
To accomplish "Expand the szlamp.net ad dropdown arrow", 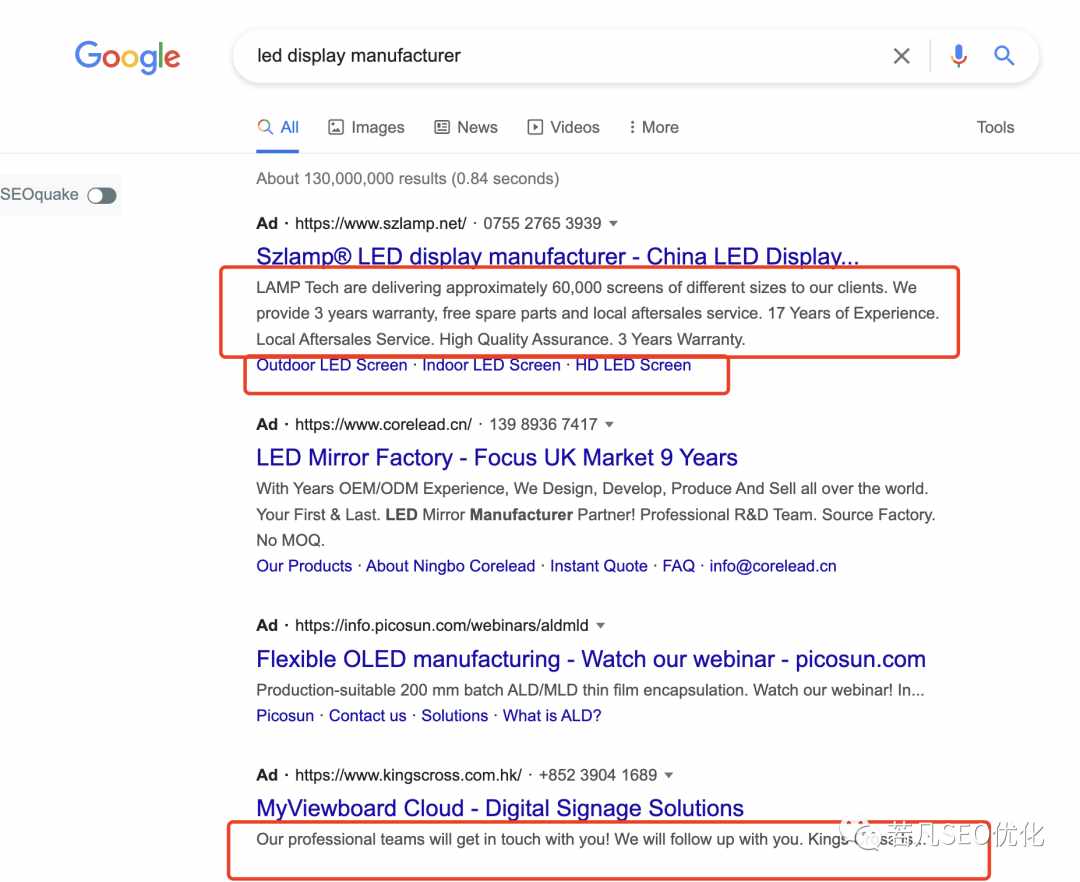I will (614, 224).
